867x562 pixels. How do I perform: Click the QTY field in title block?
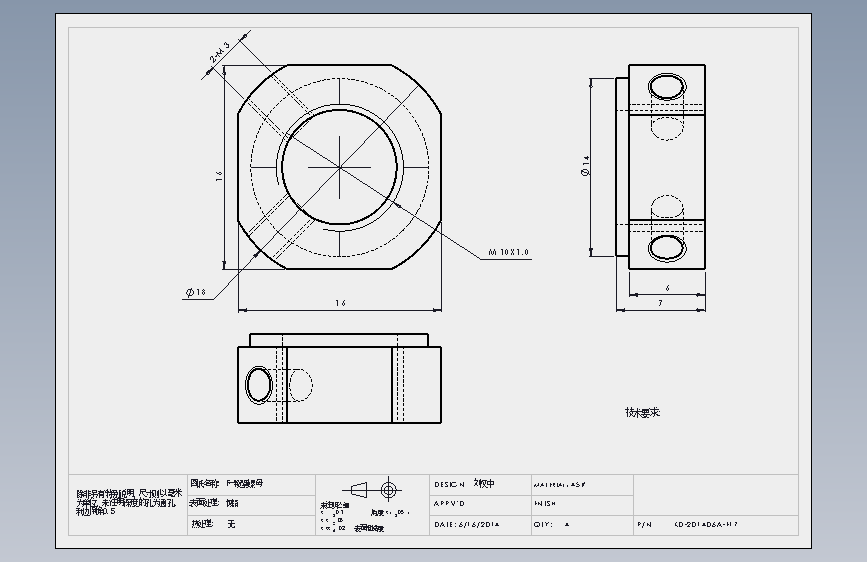click(x=582, y=525)
